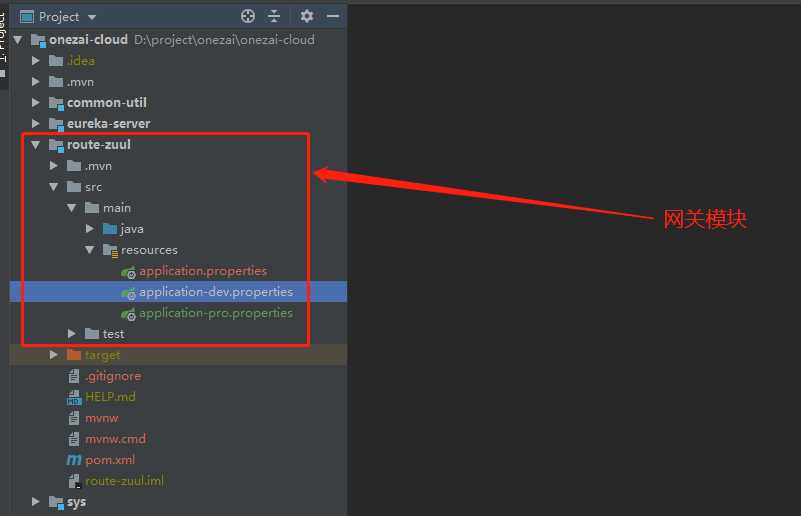Click the application.properties Spring icon

click(x=128, y=272)
